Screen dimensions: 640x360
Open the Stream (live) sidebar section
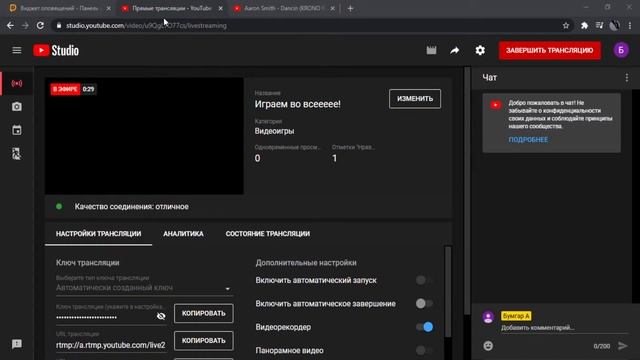(17, 83)
